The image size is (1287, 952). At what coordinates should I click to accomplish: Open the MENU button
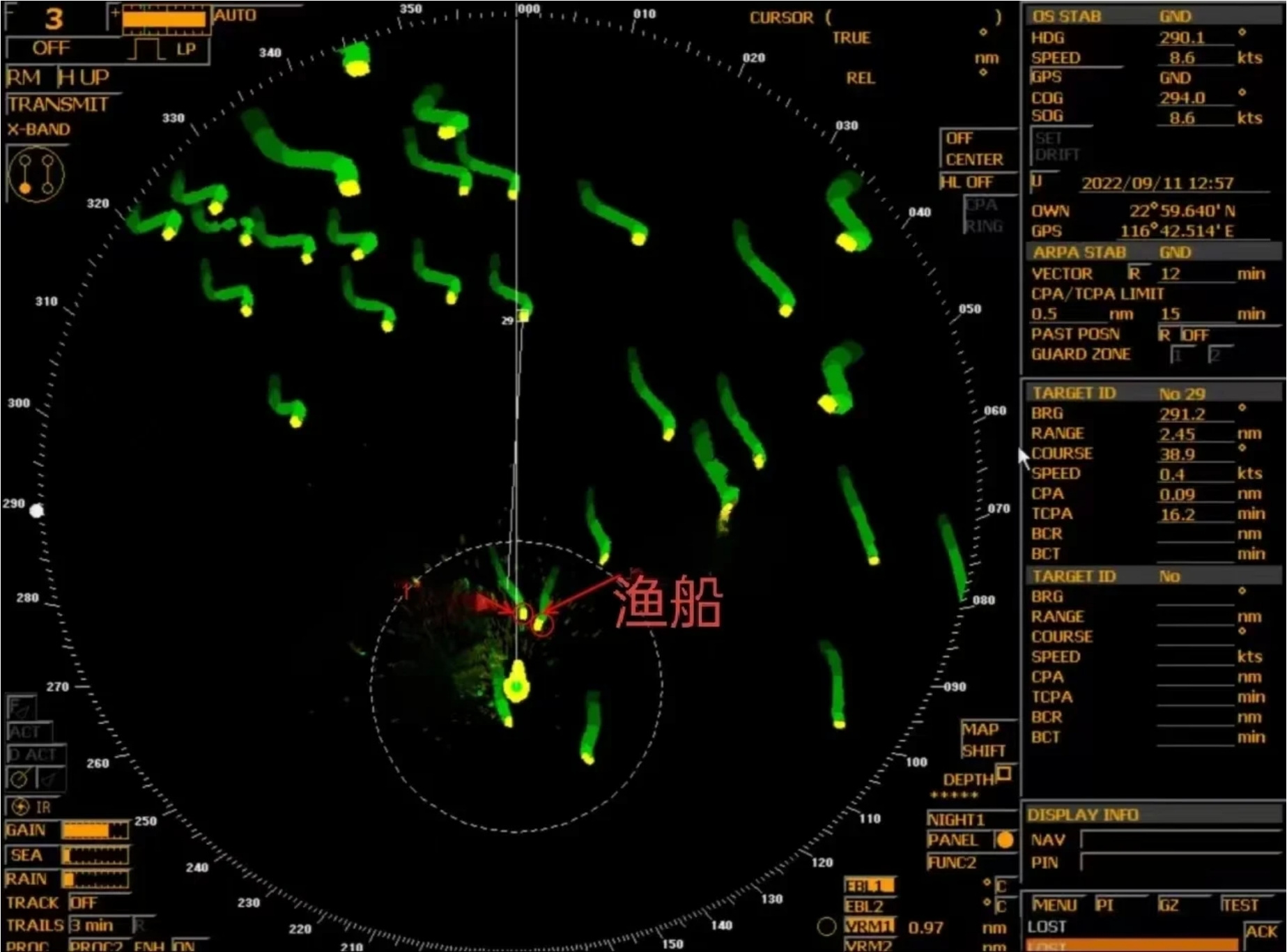pyautogui.click(x=1054, y=905)
